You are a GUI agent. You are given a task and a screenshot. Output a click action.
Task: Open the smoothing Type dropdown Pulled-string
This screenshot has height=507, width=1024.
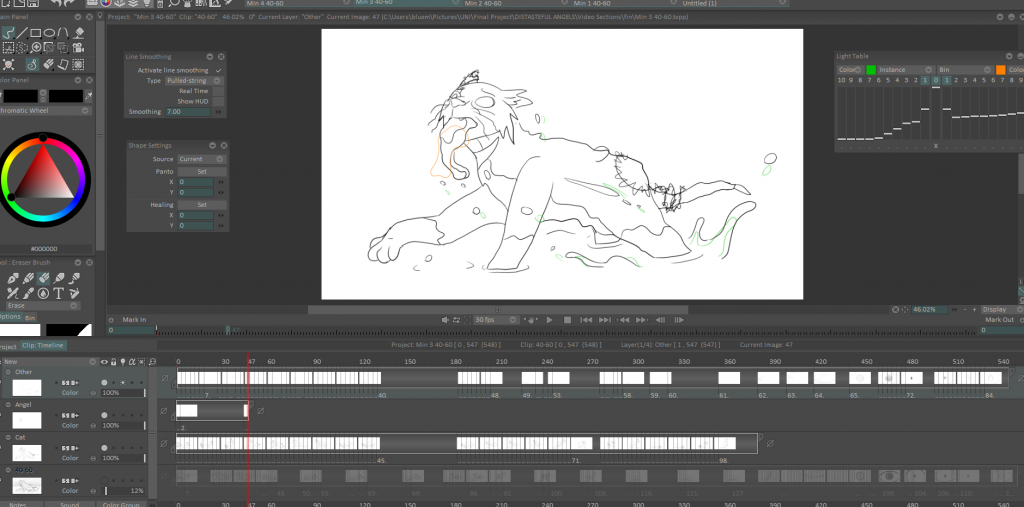(194, 80)
